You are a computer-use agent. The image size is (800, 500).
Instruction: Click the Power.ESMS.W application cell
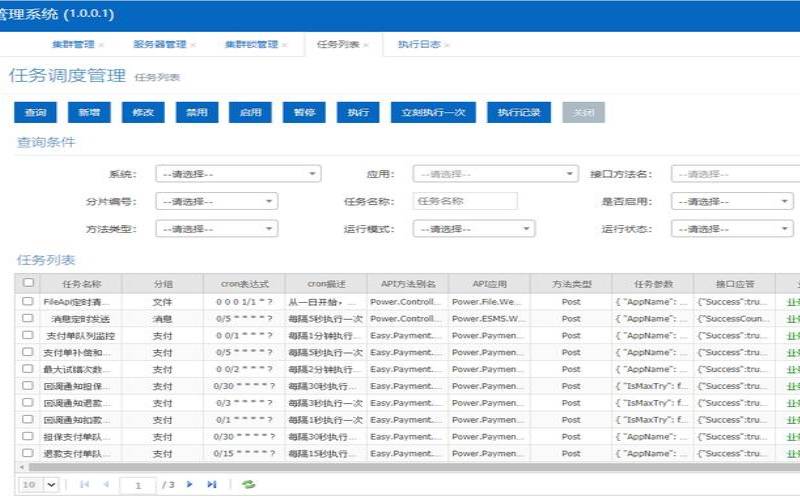click(x=489, y=319)
